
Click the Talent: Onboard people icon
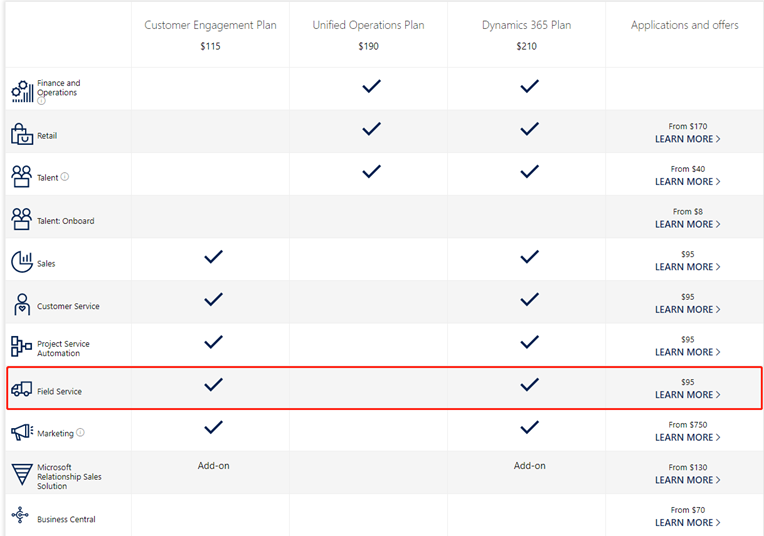pos(21,219)
